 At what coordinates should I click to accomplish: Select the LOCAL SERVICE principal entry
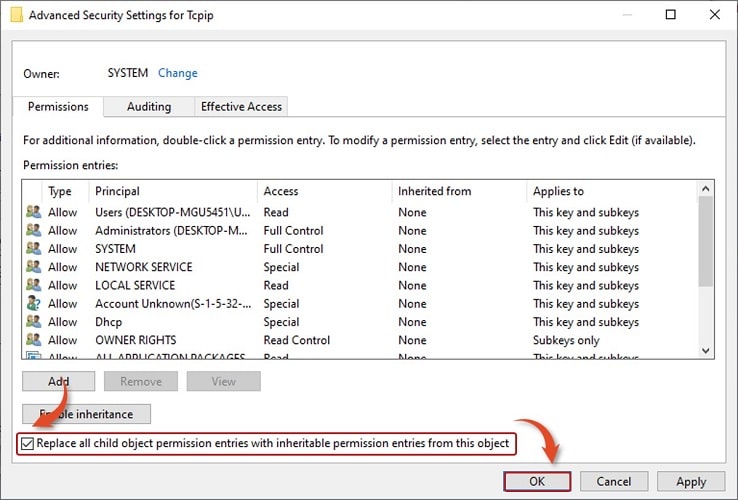pos(135,285)
